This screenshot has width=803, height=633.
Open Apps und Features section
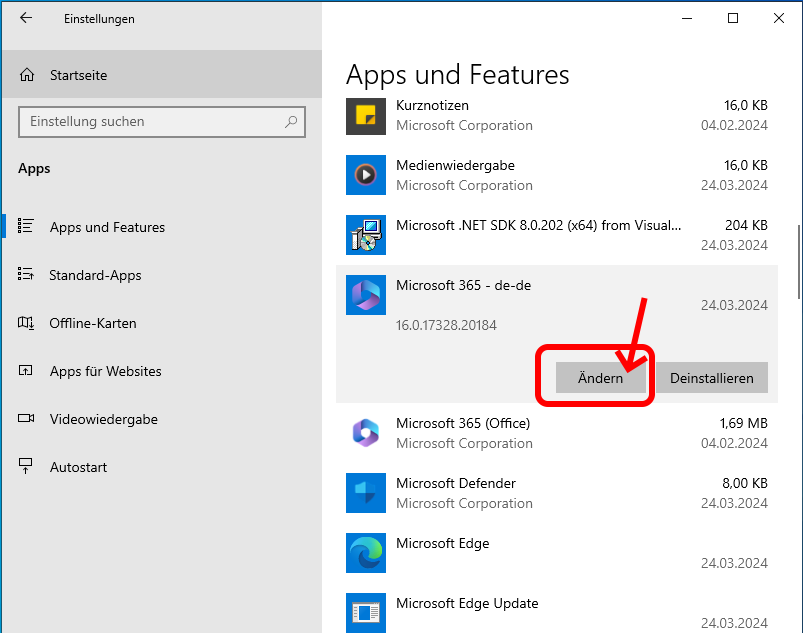(x=162, y=226)
